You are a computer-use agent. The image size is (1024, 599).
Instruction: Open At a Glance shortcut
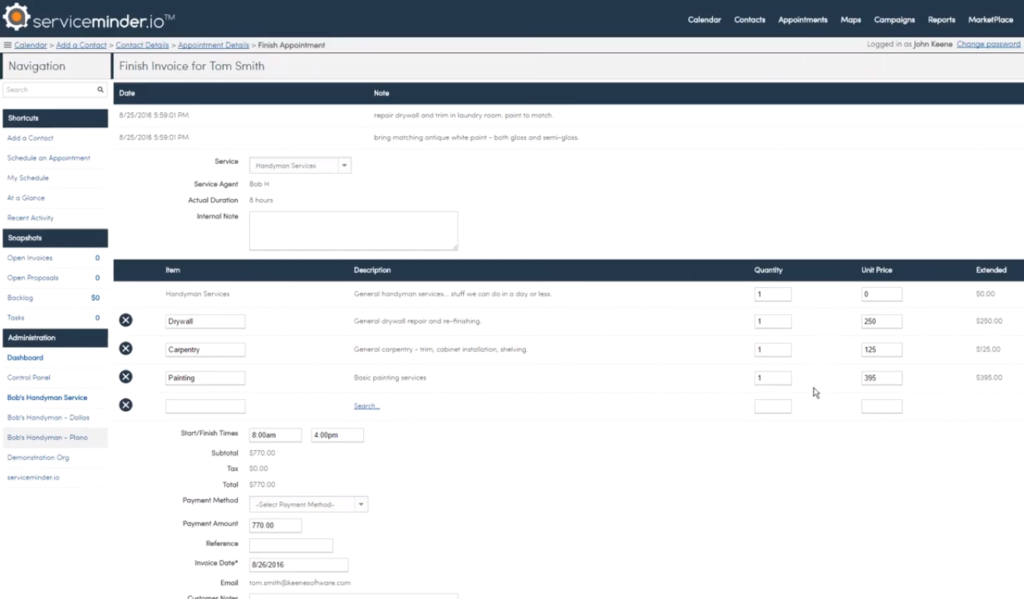(x=26, y=198)
